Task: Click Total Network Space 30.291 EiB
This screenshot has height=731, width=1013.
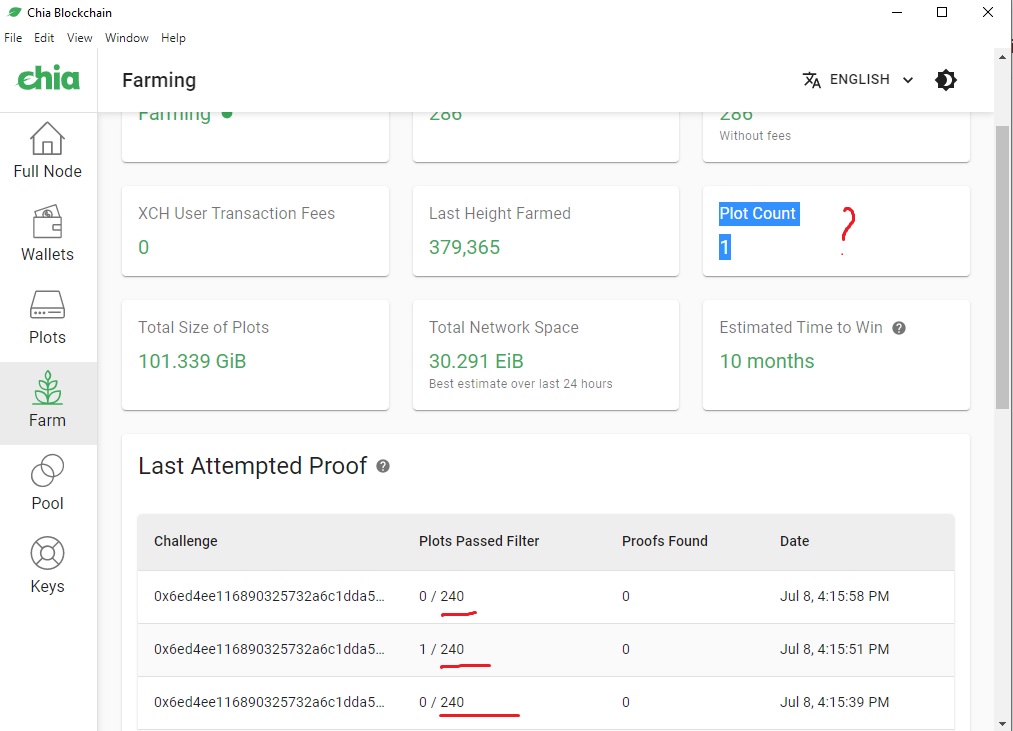Action: pos(476,361)
